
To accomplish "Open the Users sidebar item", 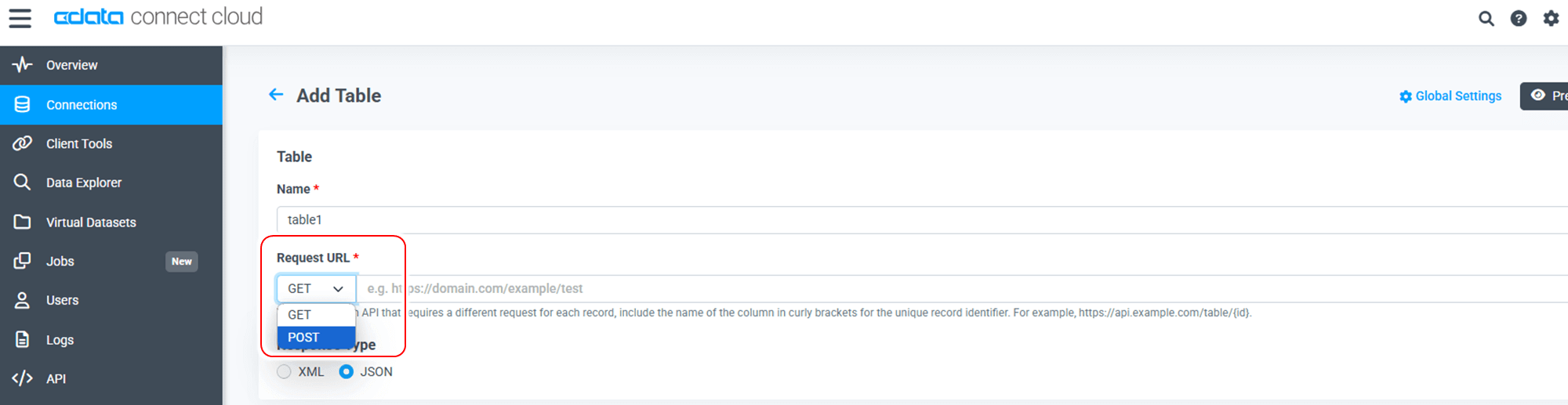I will [62, 300].
